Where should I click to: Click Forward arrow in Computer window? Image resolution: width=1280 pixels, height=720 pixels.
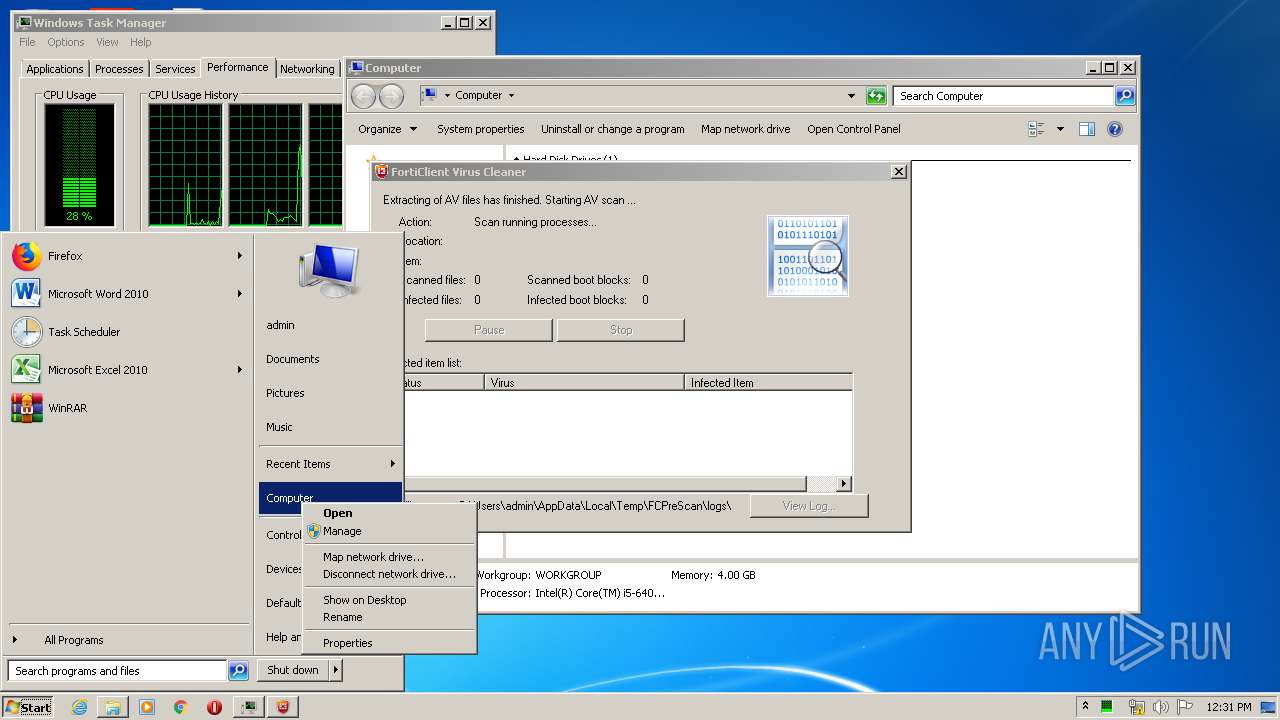(391, 96)
